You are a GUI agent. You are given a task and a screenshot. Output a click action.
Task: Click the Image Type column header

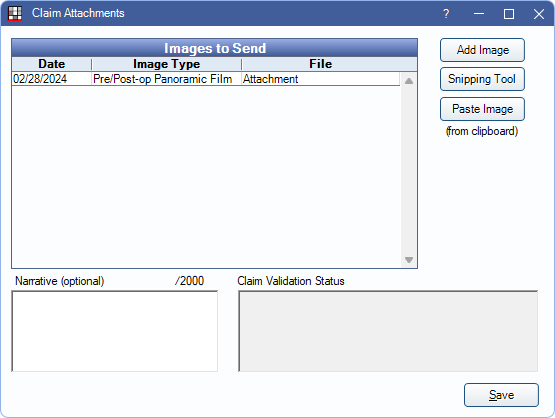tap(166, 64)
